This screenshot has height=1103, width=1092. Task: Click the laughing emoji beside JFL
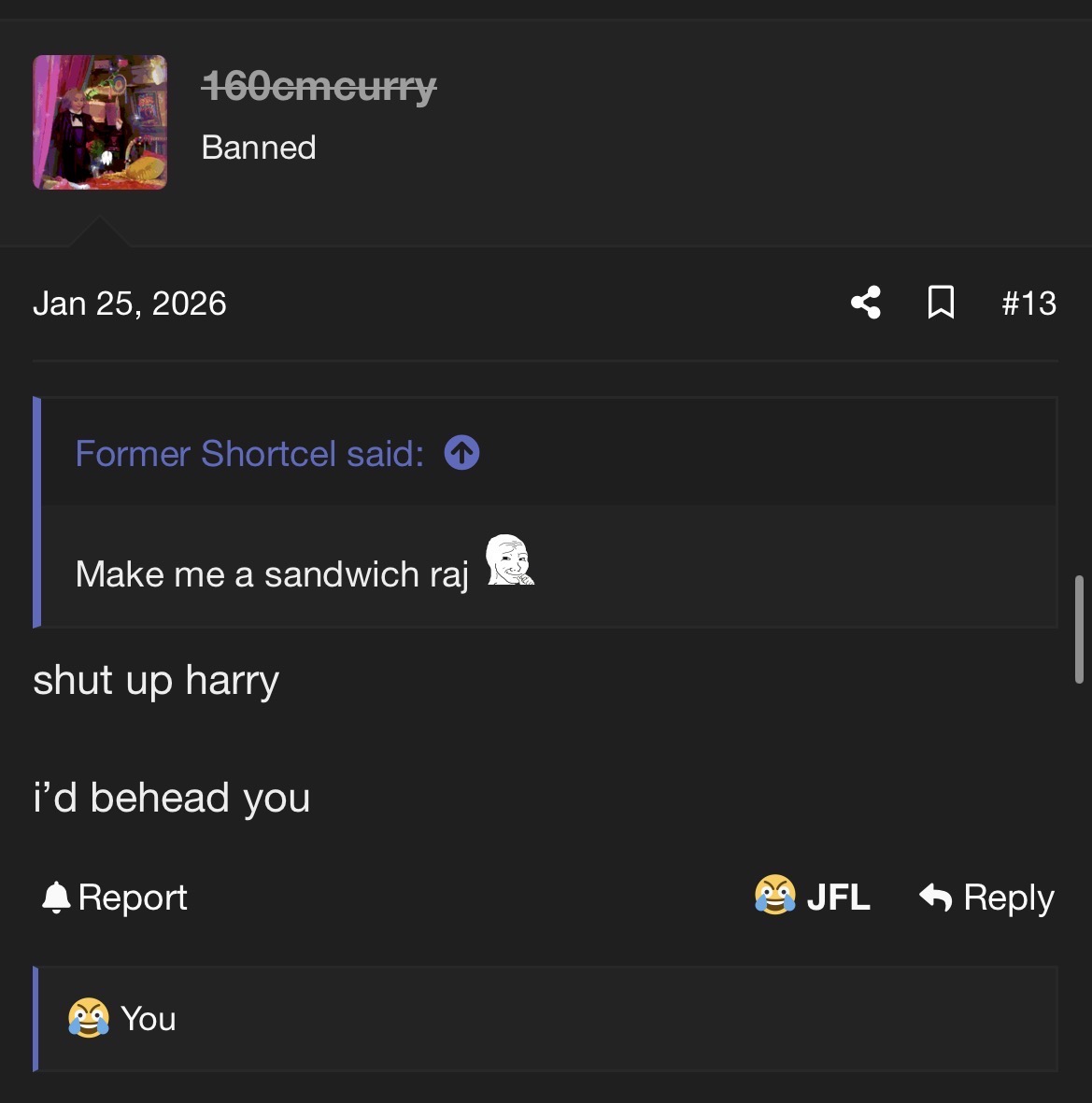[774, 896]
